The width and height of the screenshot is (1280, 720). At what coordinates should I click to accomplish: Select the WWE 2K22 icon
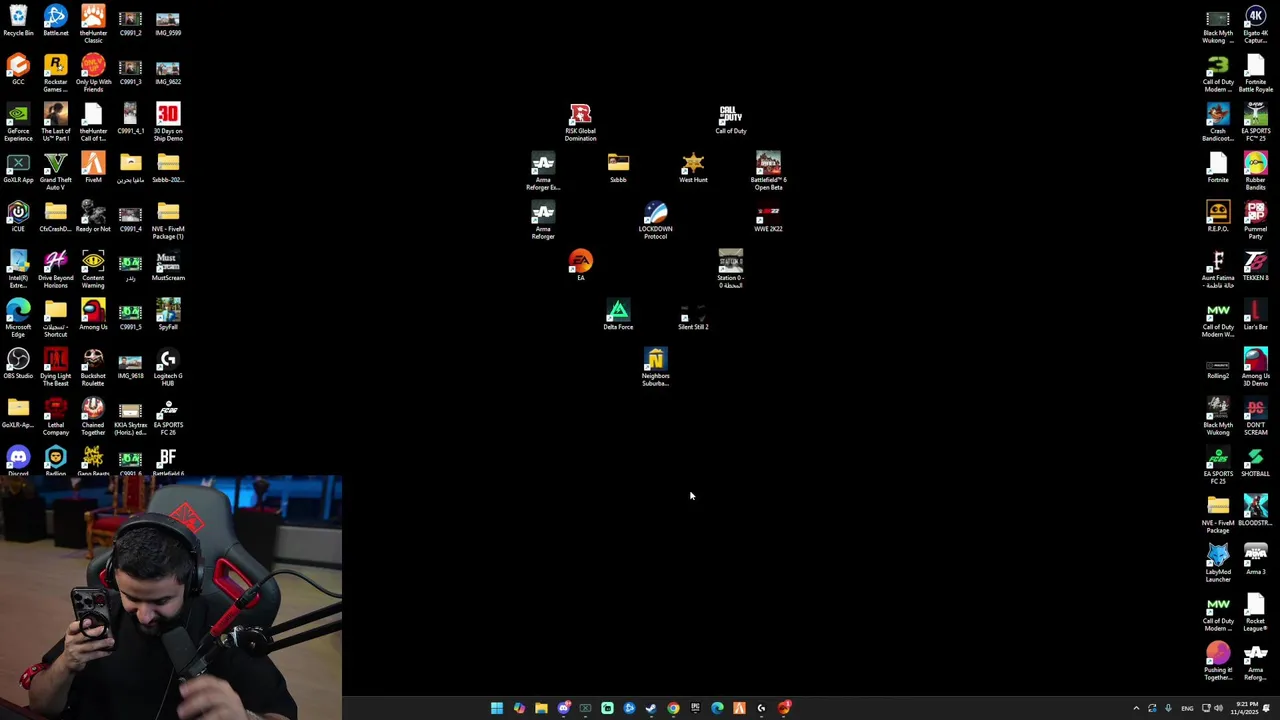[x=768, y=216]
